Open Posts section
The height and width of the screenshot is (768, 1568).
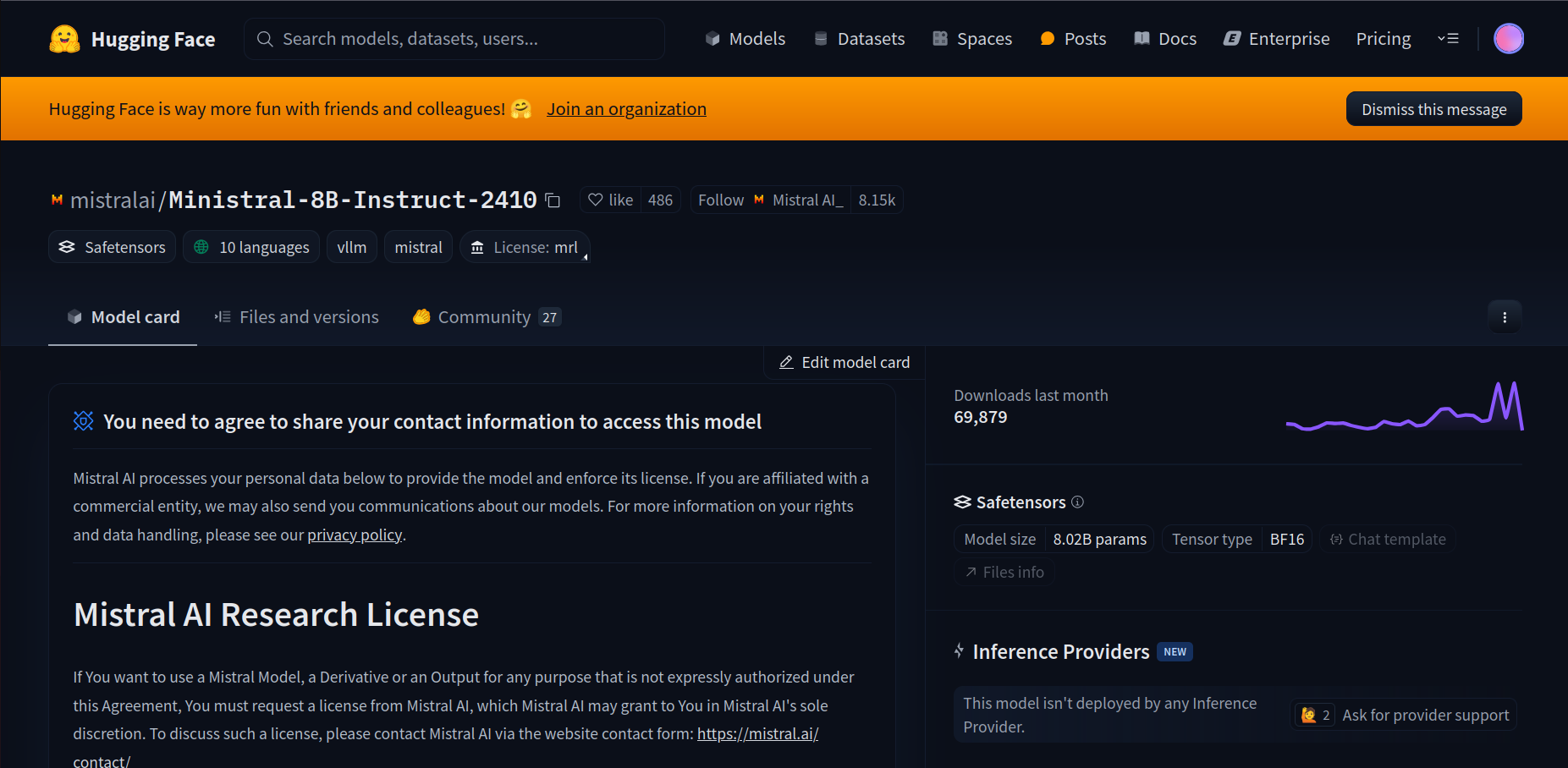coord(1073,39)
